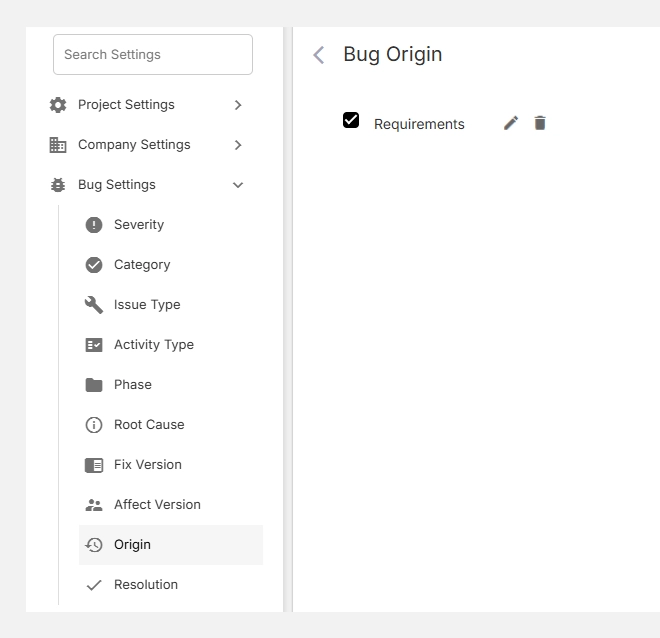Edit the Requirements origin with pencil icon
Image resolution: width=660 pixels, height=638 pixels.
click(511, 123)
